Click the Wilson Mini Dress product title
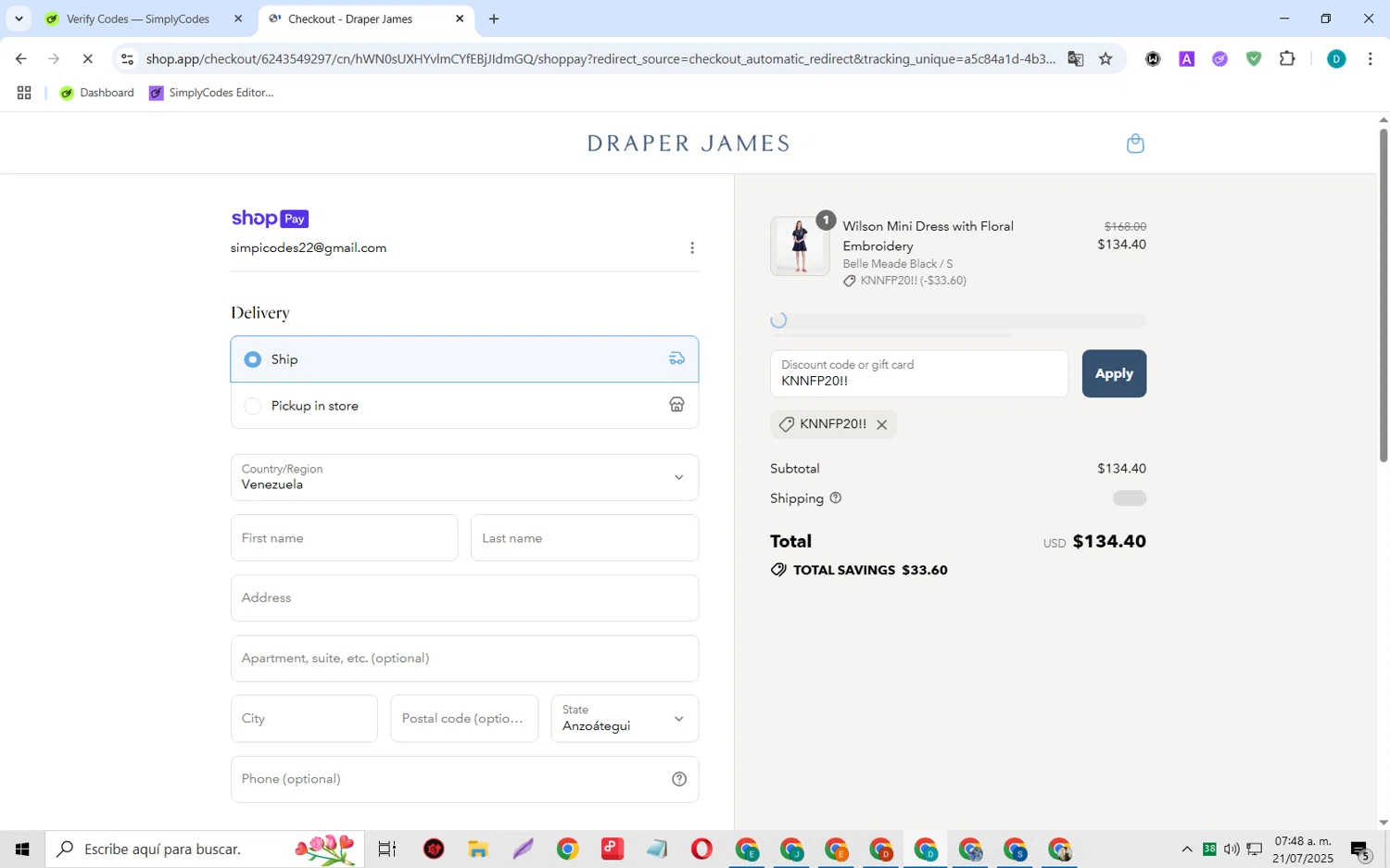 pos(929,236)
